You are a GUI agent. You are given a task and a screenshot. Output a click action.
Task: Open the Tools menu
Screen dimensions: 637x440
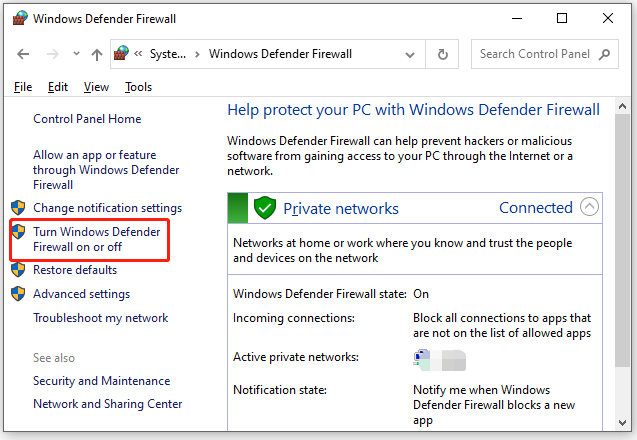click(x=138, y=87)
